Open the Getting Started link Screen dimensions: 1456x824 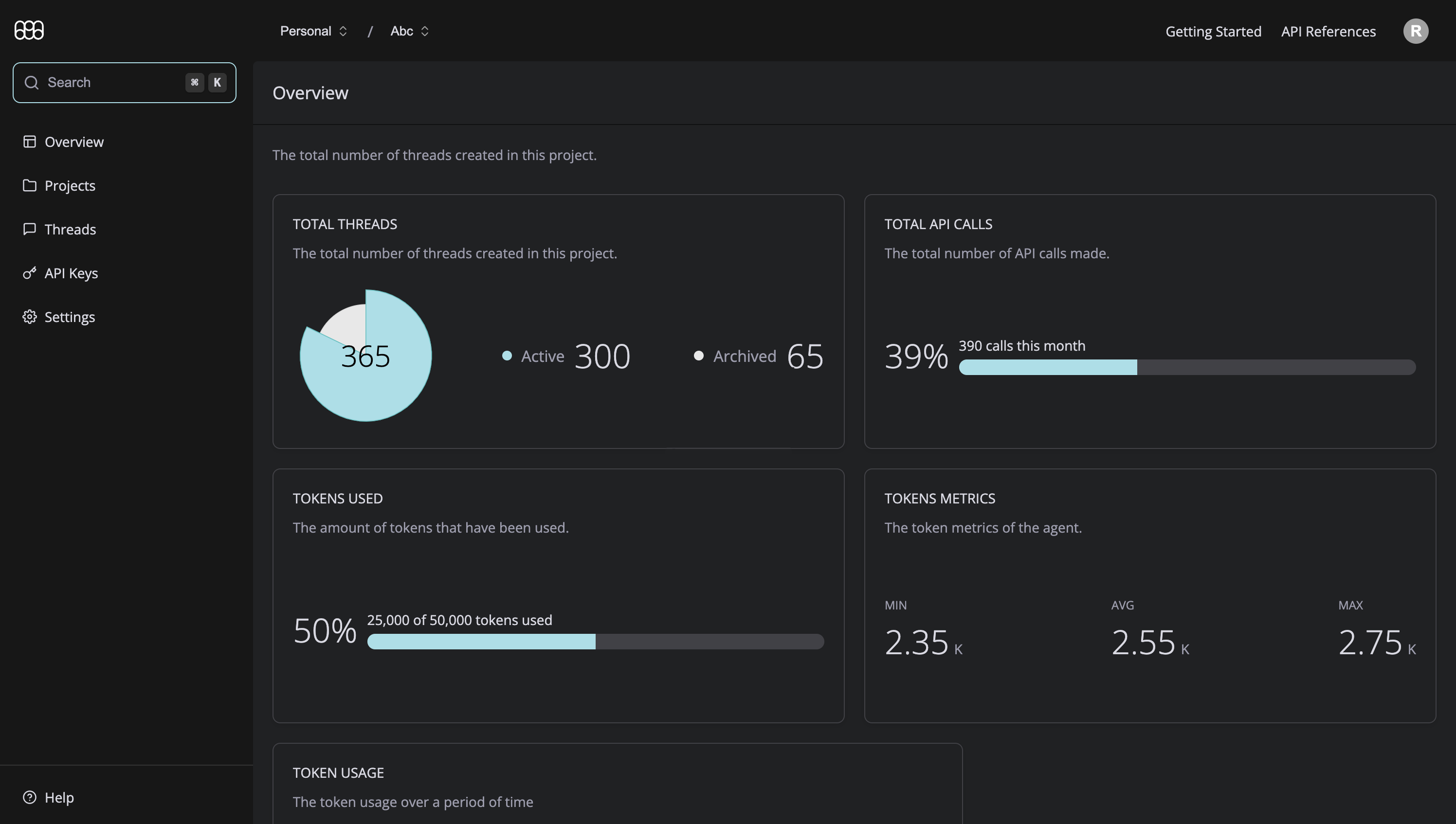tap(1213, 31)
